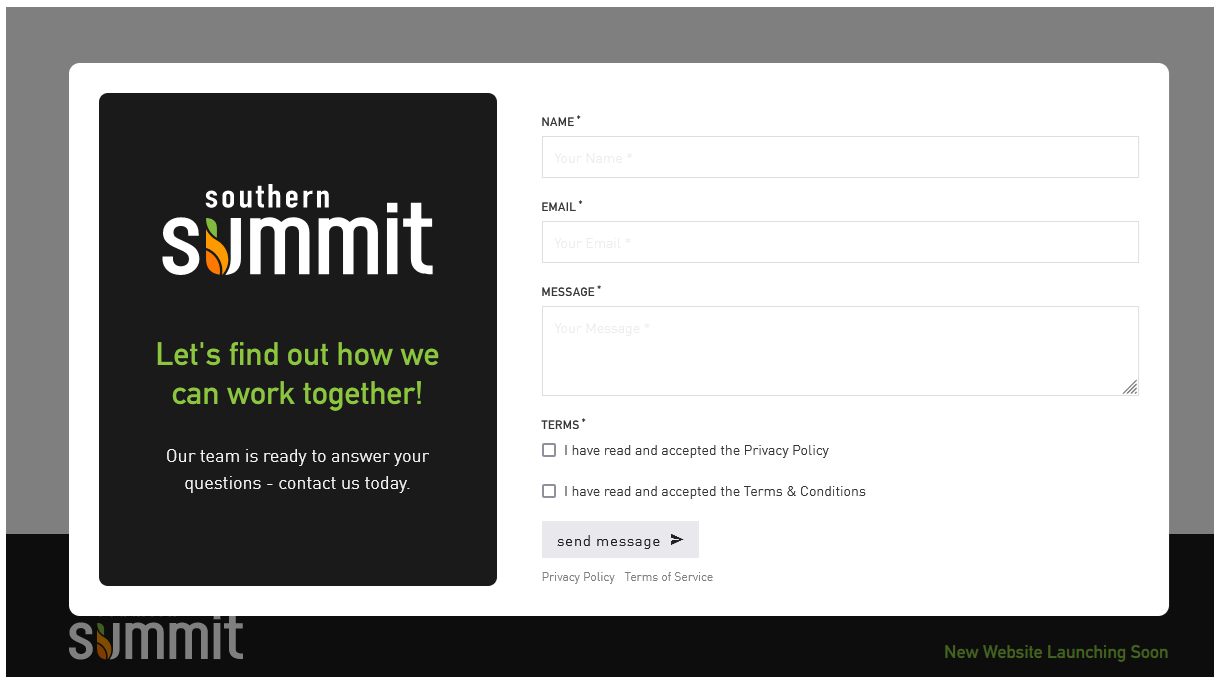The image size is (1218, 683).
Task: Click "I have read and accepted the Privacy Policy" text
Action: point(696,451)
